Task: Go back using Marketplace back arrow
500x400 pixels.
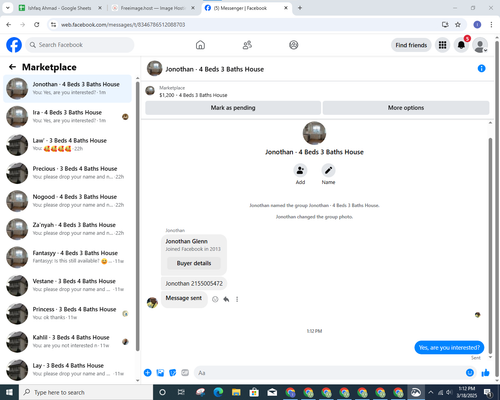Action: pos(12,67)
